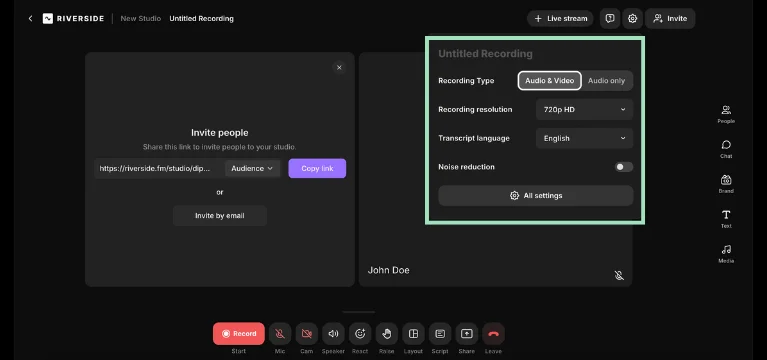Change the Layout

click(x=413, y=334)
